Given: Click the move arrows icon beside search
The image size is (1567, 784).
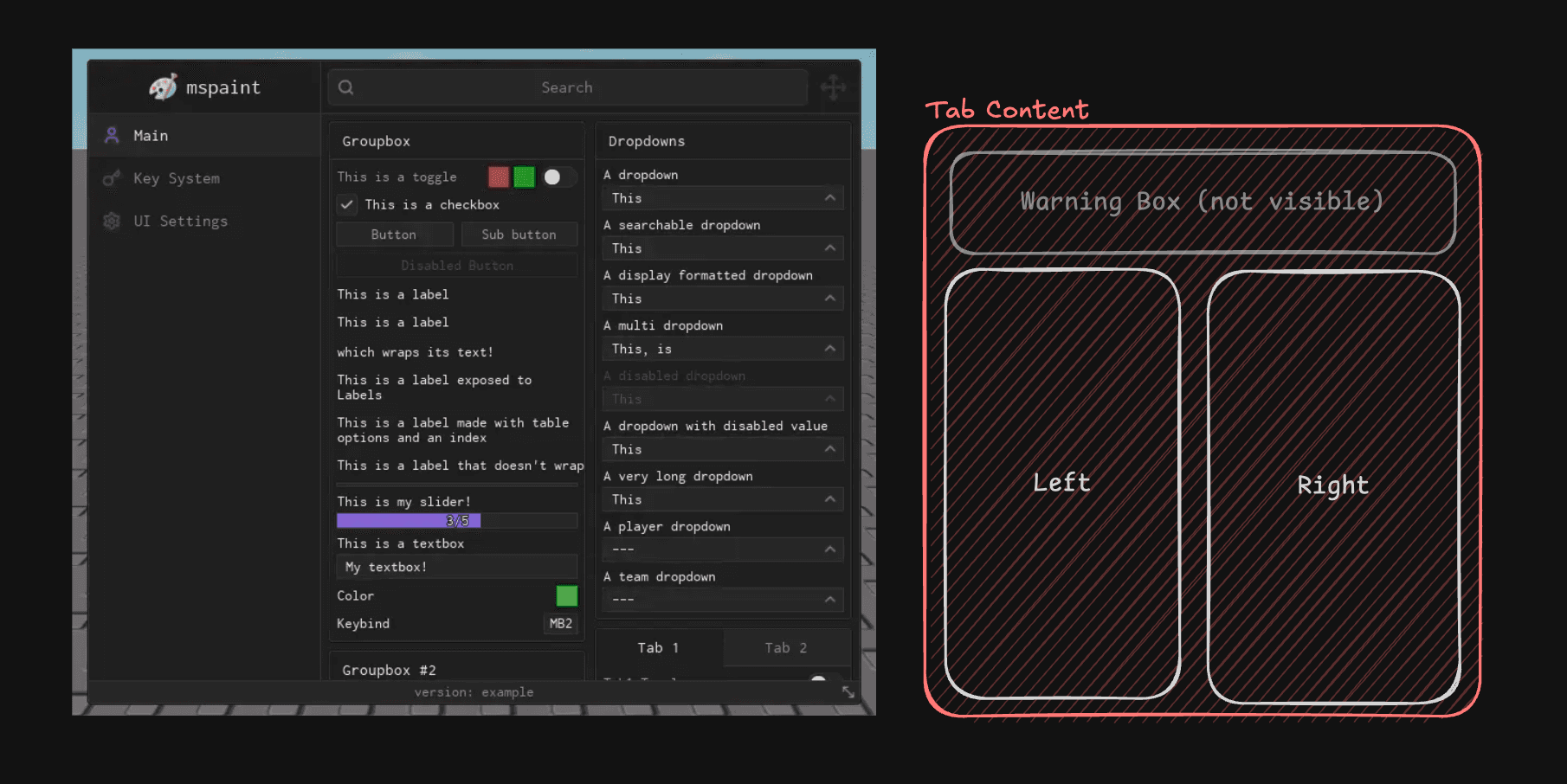Looking at the screenshot, I should tap(834, 87).
